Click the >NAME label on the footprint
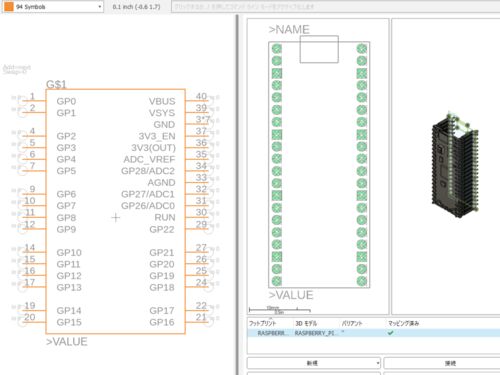 [x=289, y=29]
